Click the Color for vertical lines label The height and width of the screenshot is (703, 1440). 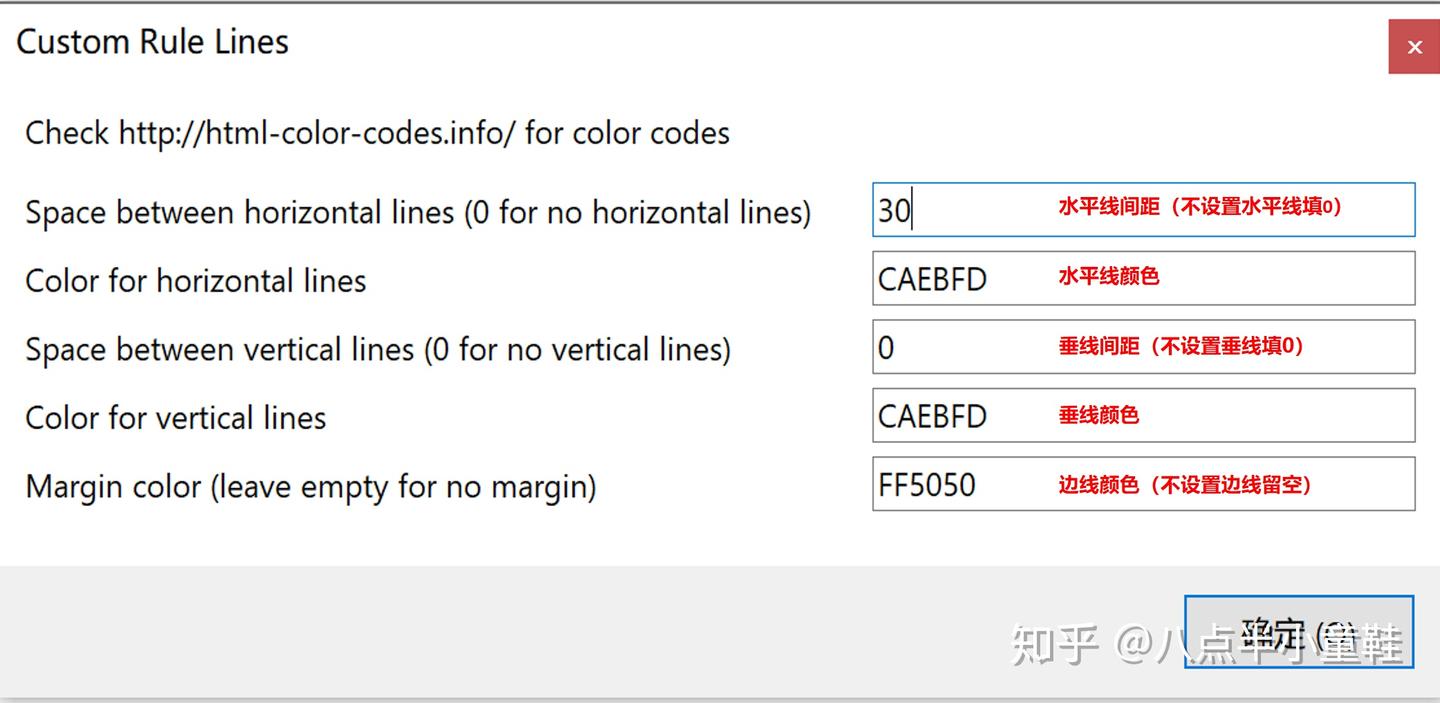click(x=175, y=418)
